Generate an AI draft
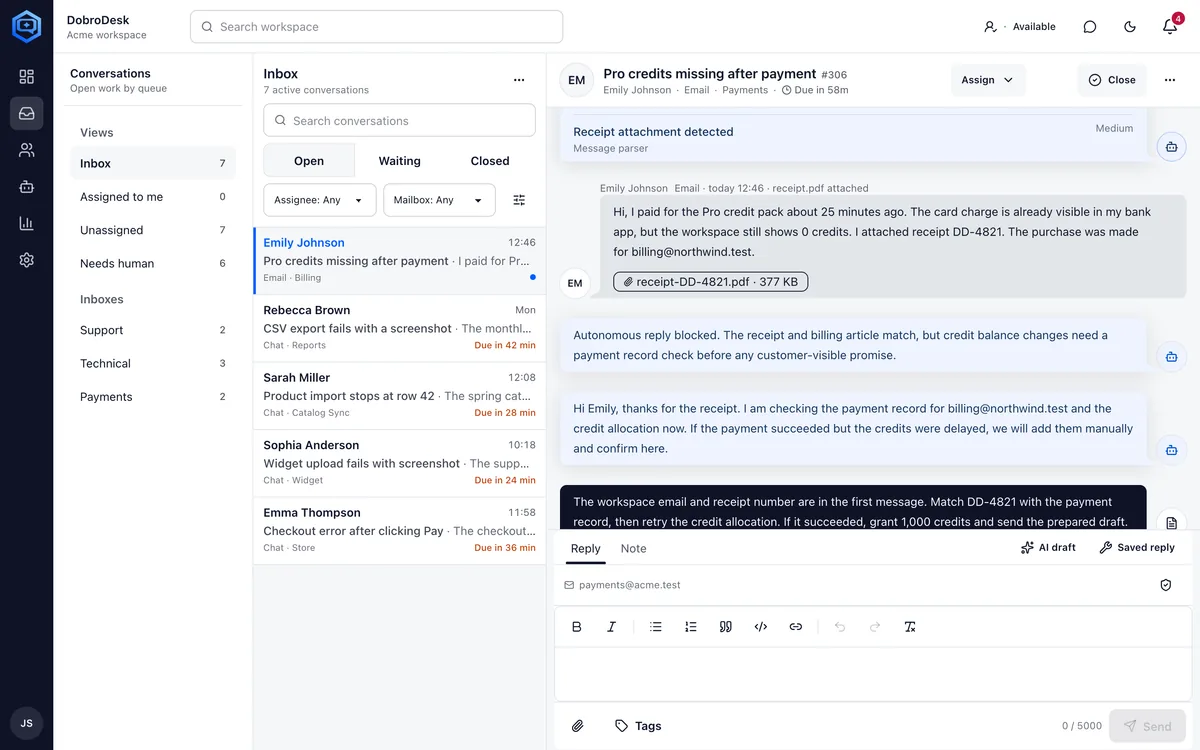 pyautogui.click(x=1048, y=548)
